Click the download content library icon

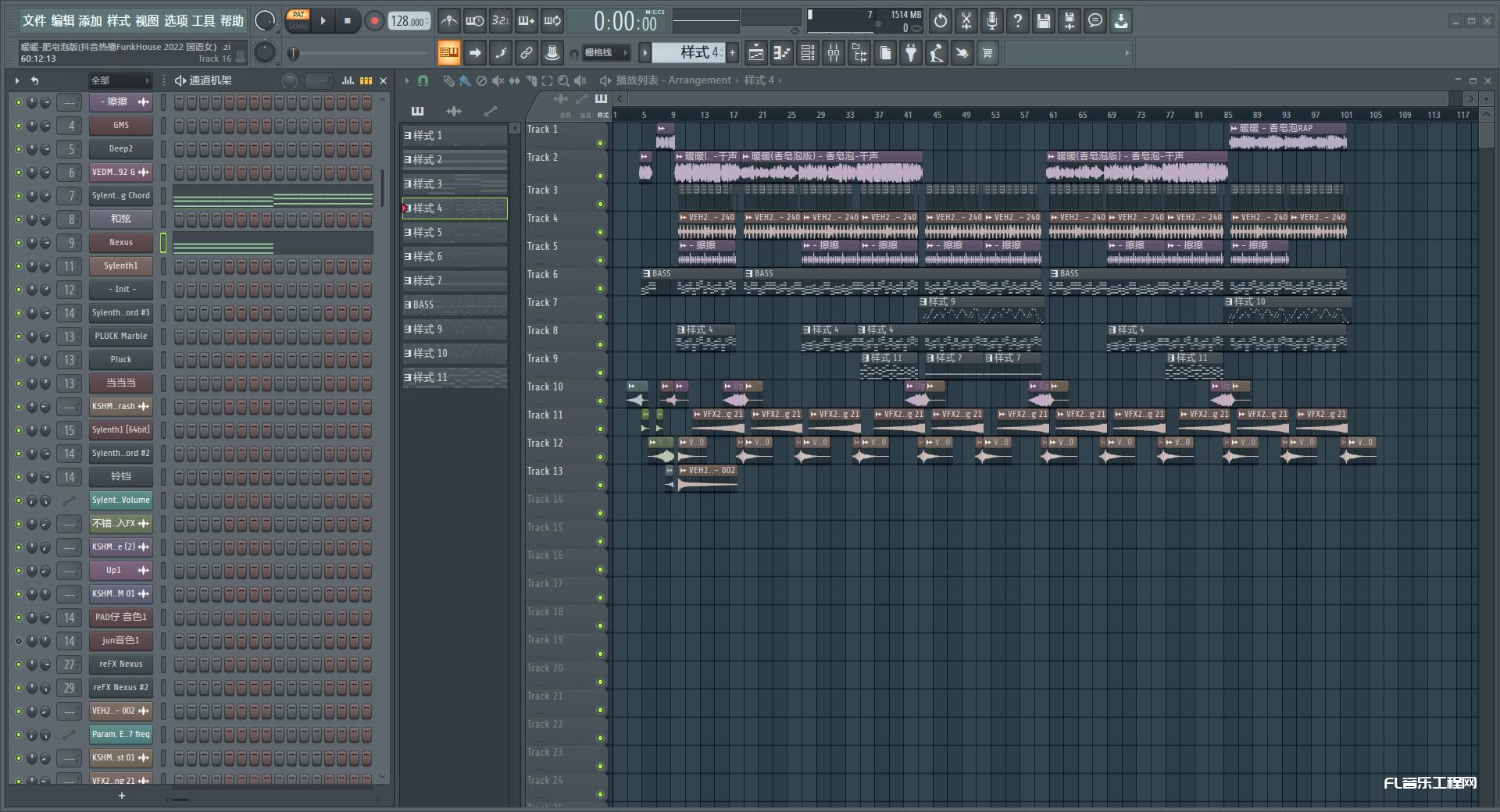[x=1121, y=21]
